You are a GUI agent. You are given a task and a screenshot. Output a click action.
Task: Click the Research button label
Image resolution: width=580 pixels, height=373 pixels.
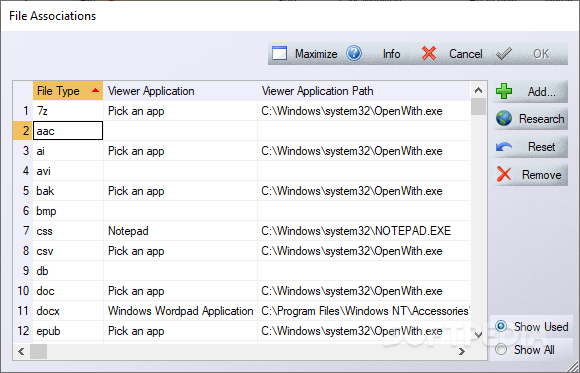click(x=542, y=119)
